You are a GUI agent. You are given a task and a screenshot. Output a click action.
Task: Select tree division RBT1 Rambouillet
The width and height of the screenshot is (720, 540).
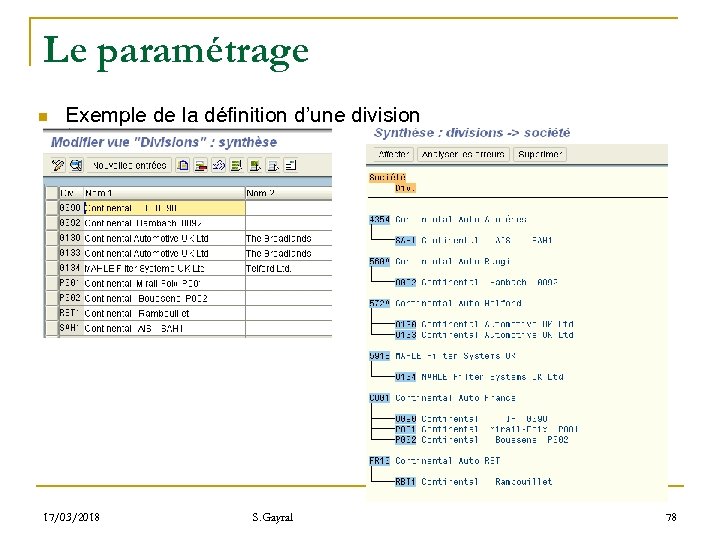[405, 482]
